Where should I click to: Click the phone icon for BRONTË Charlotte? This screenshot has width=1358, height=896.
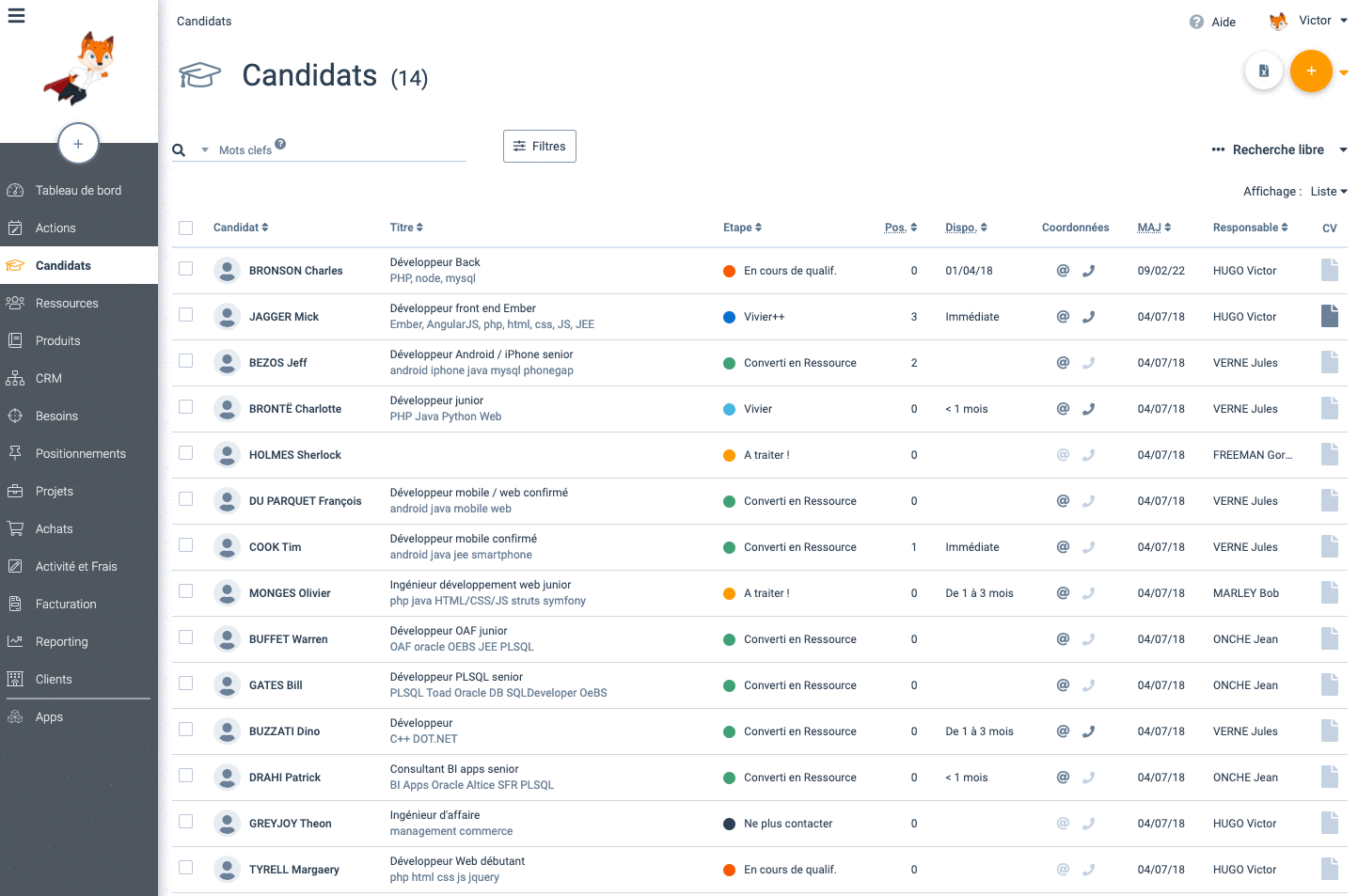(x=1088, y=409)
